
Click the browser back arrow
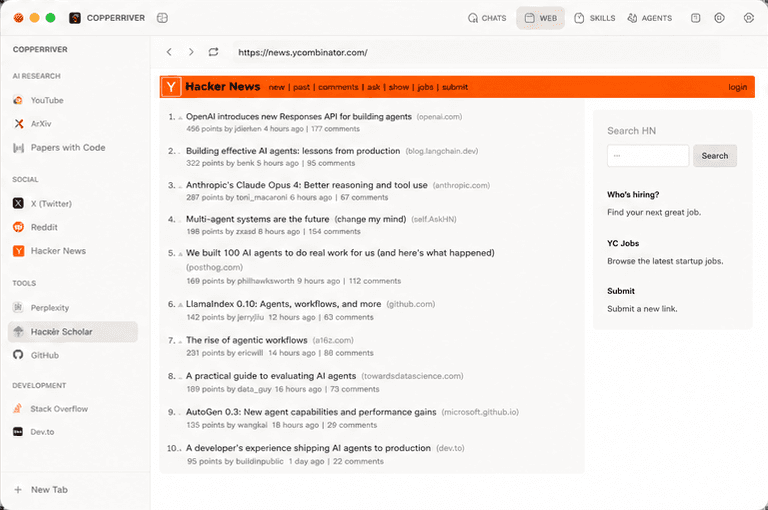(169, 52)
